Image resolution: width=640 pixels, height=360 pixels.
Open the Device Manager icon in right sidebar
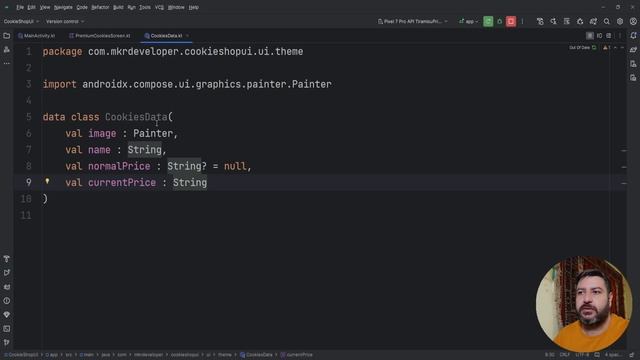coord(633,64)
